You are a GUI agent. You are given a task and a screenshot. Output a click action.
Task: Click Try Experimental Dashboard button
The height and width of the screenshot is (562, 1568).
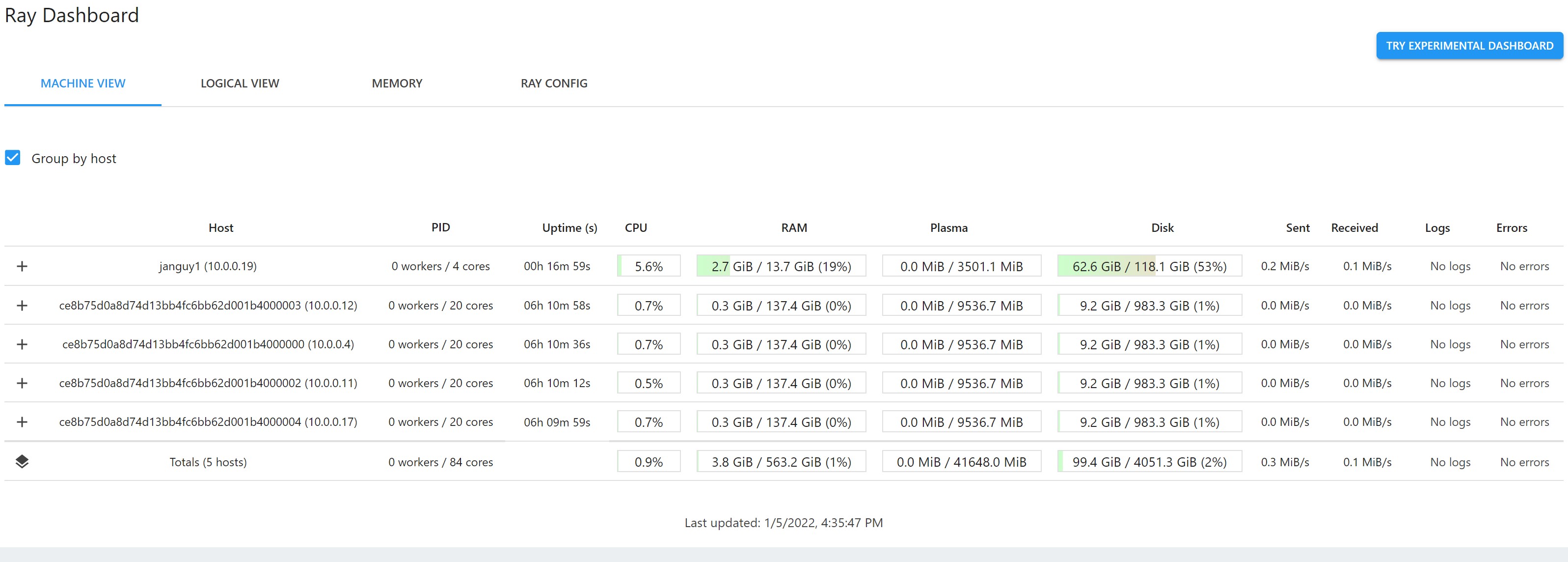click(1469, 46)
